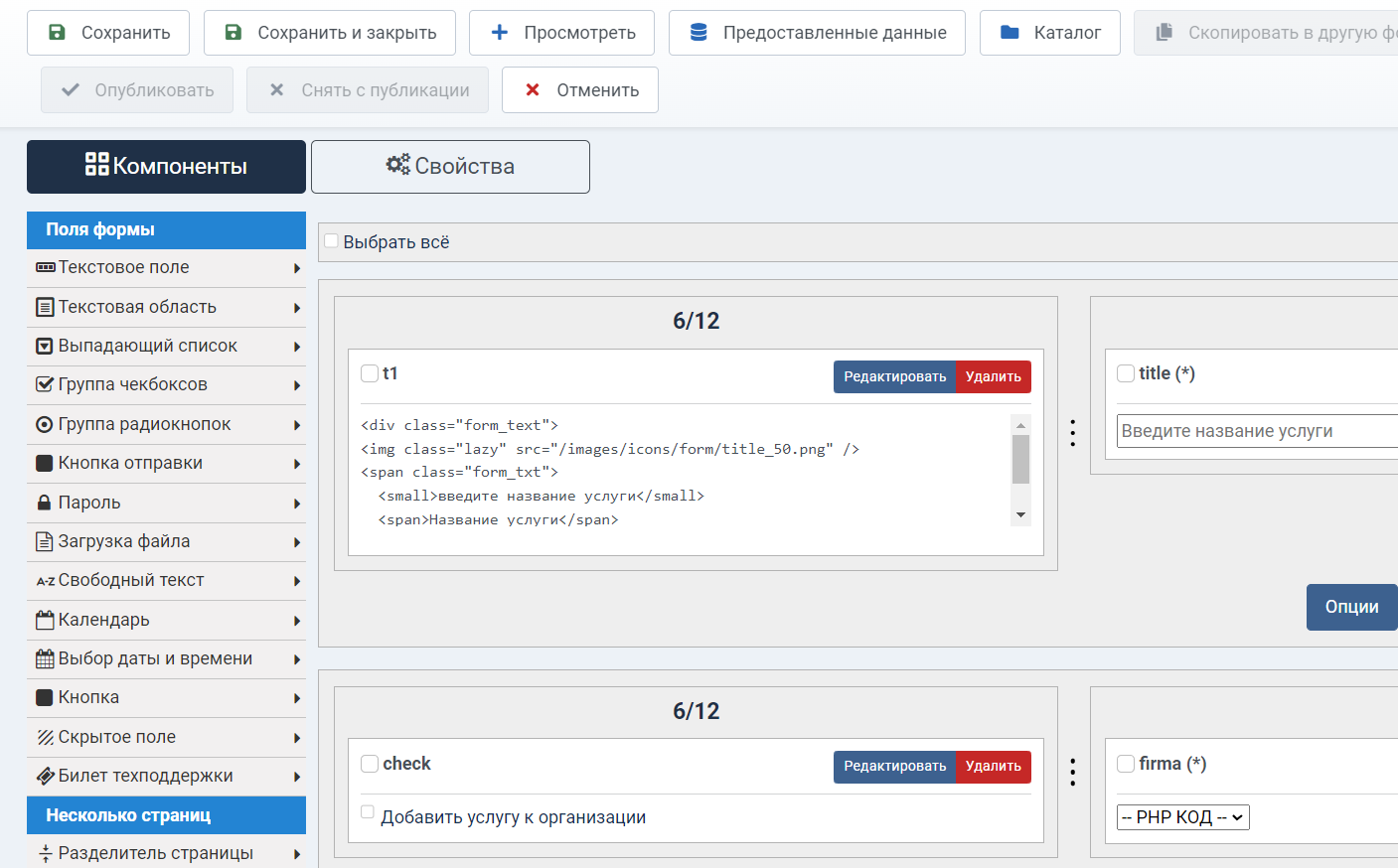
Task: Click the folder icon on Каталог button
Action: [1010, 33]
